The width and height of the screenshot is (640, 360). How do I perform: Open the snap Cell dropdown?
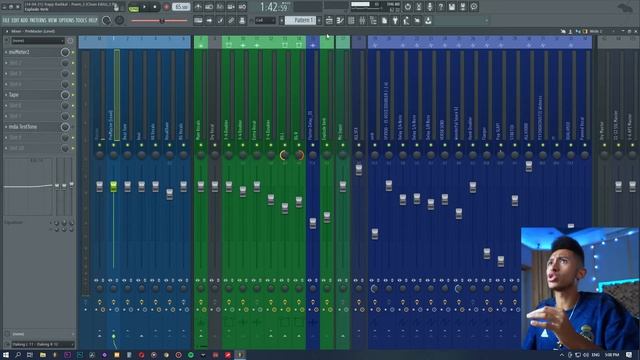[x=265, y=20]
